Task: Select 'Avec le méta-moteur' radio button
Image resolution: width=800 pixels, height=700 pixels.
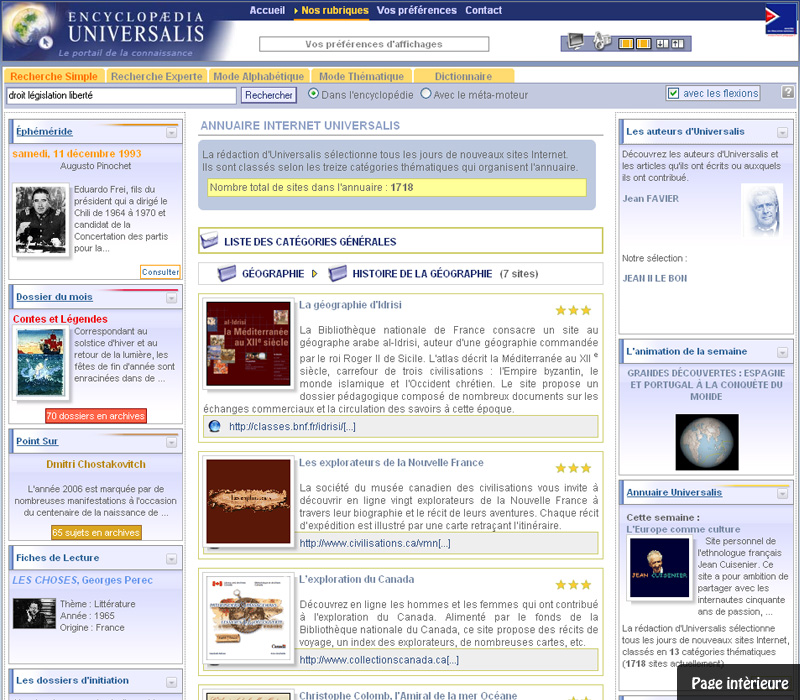Action: click(x=426, y=94)
